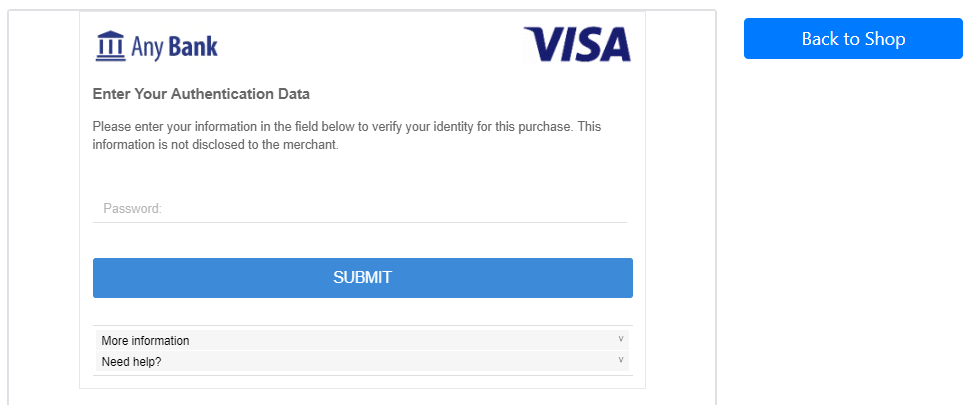Click the "Enter Your Authentication Data" heading
This screenshot has height=405, width=978.
pos(201,94)
